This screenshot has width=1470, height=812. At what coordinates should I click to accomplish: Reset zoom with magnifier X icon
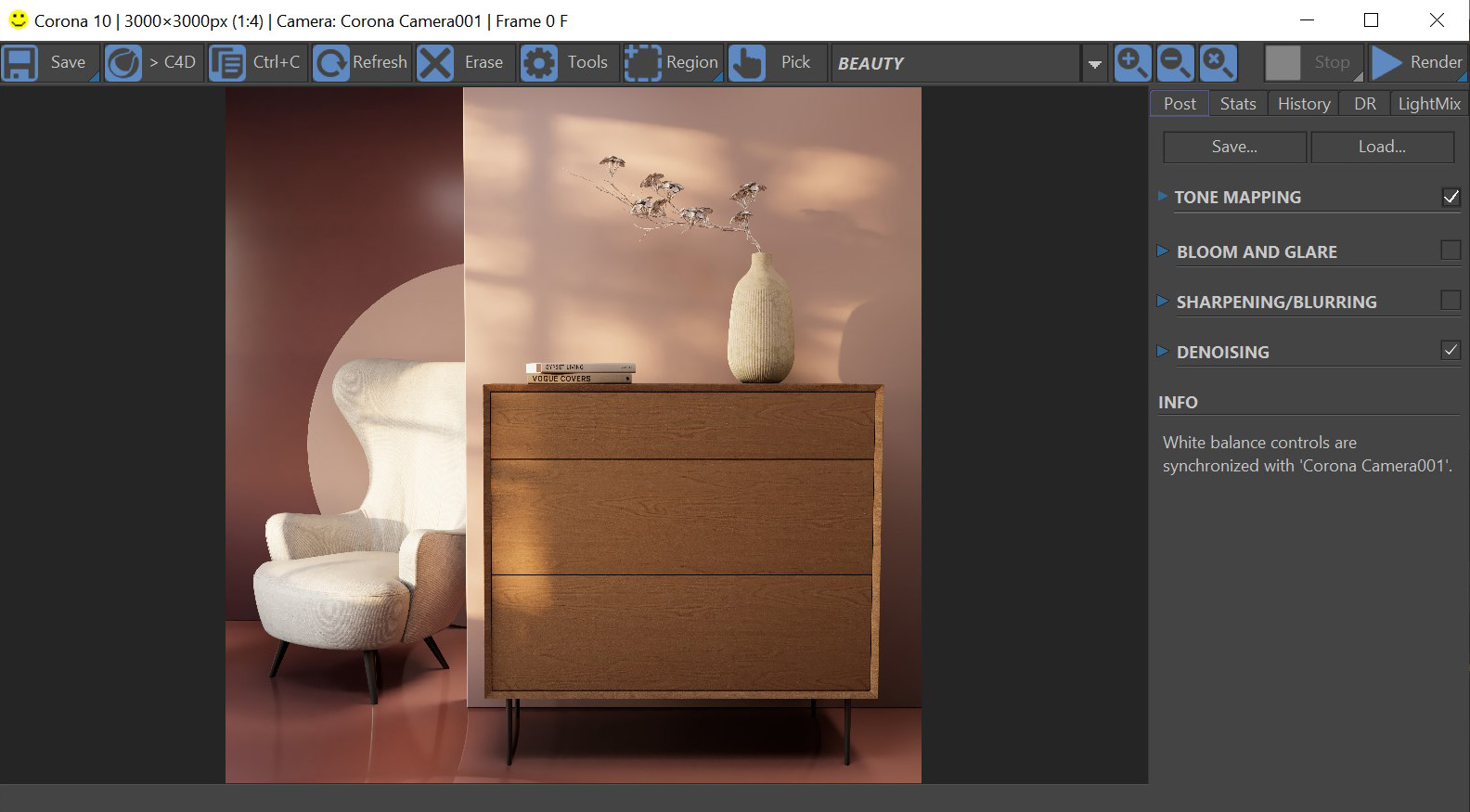[x=1218, y=63]
